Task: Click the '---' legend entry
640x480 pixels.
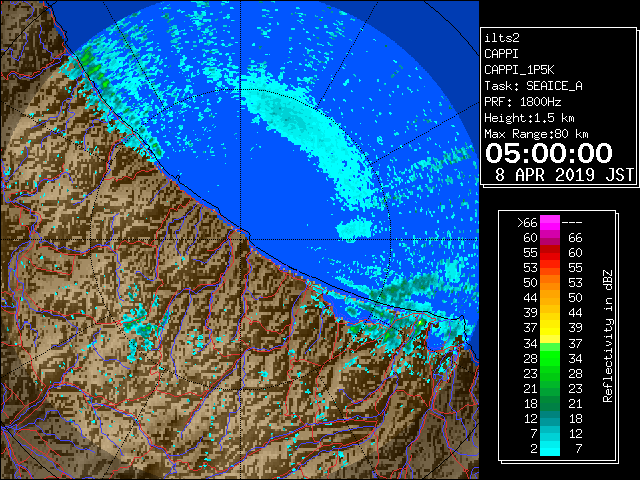Action: point(572,223)
